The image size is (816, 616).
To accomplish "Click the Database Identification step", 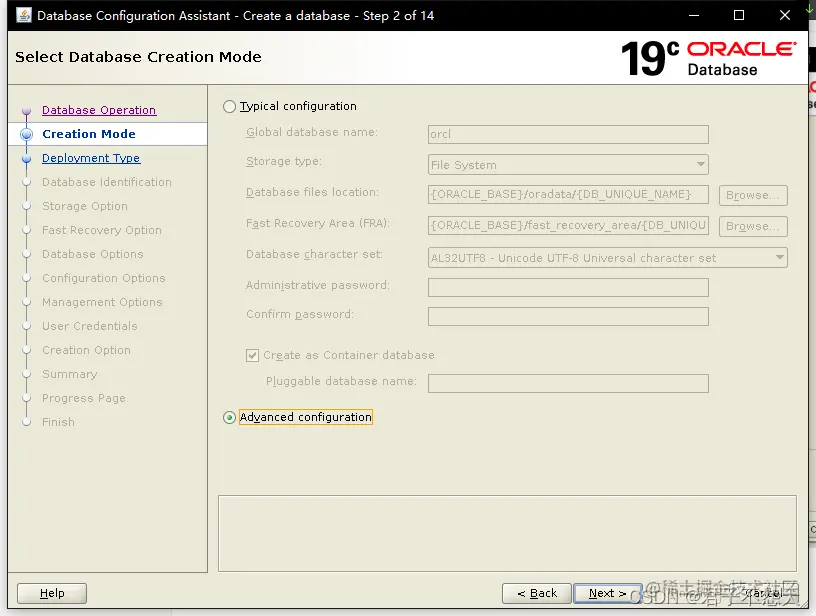I will coord(107,182).
